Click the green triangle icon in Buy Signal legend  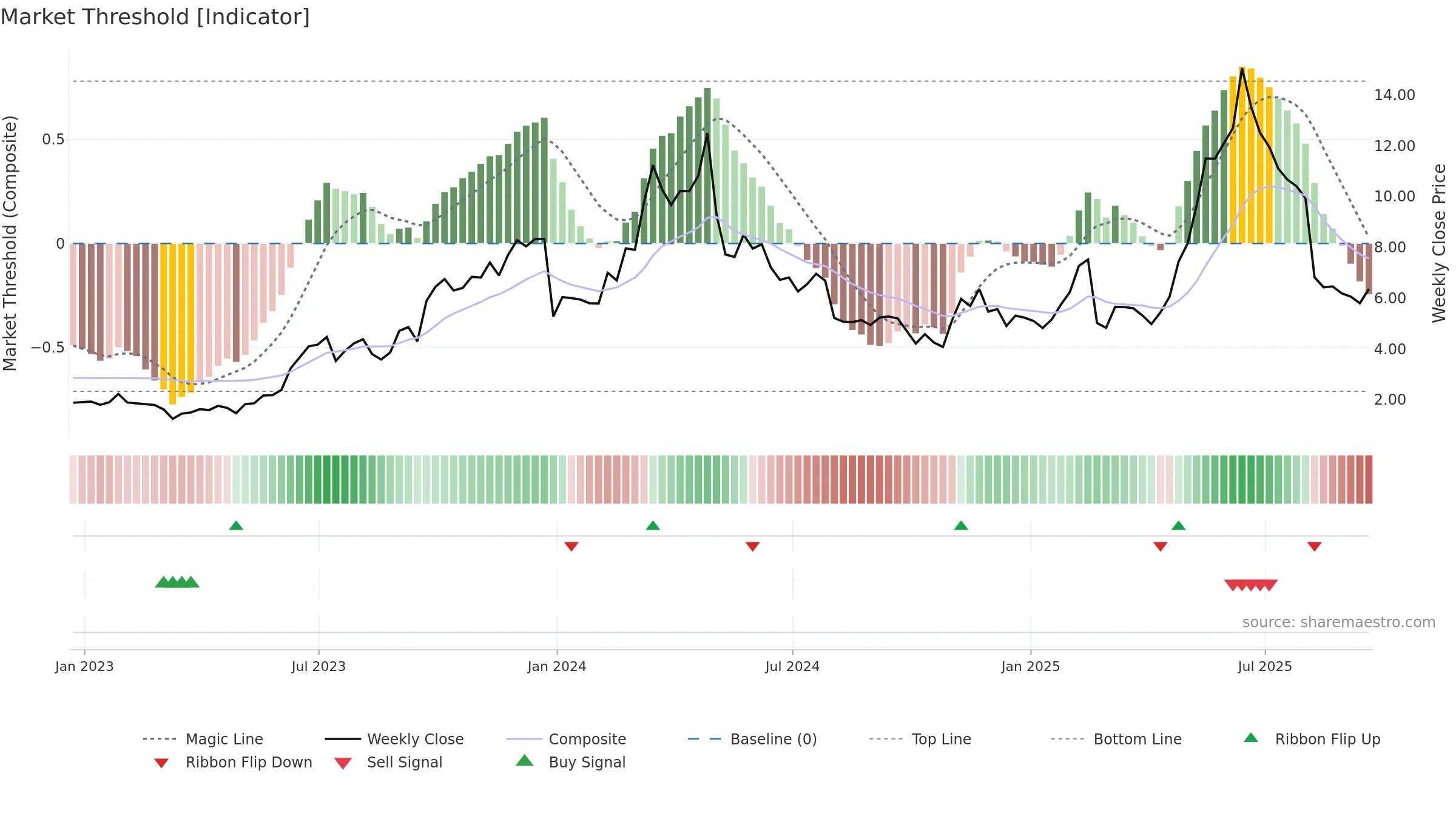(525, 760)
